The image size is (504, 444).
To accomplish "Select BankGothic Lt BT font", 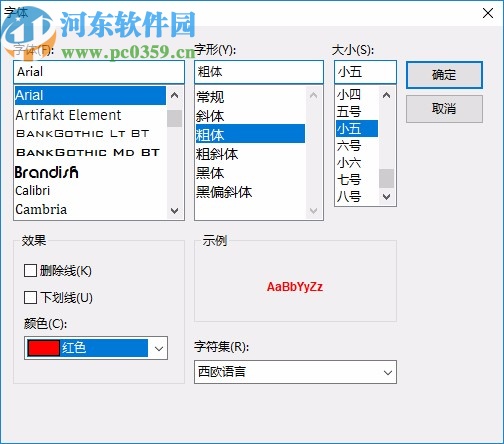I will tap(90, 134).
